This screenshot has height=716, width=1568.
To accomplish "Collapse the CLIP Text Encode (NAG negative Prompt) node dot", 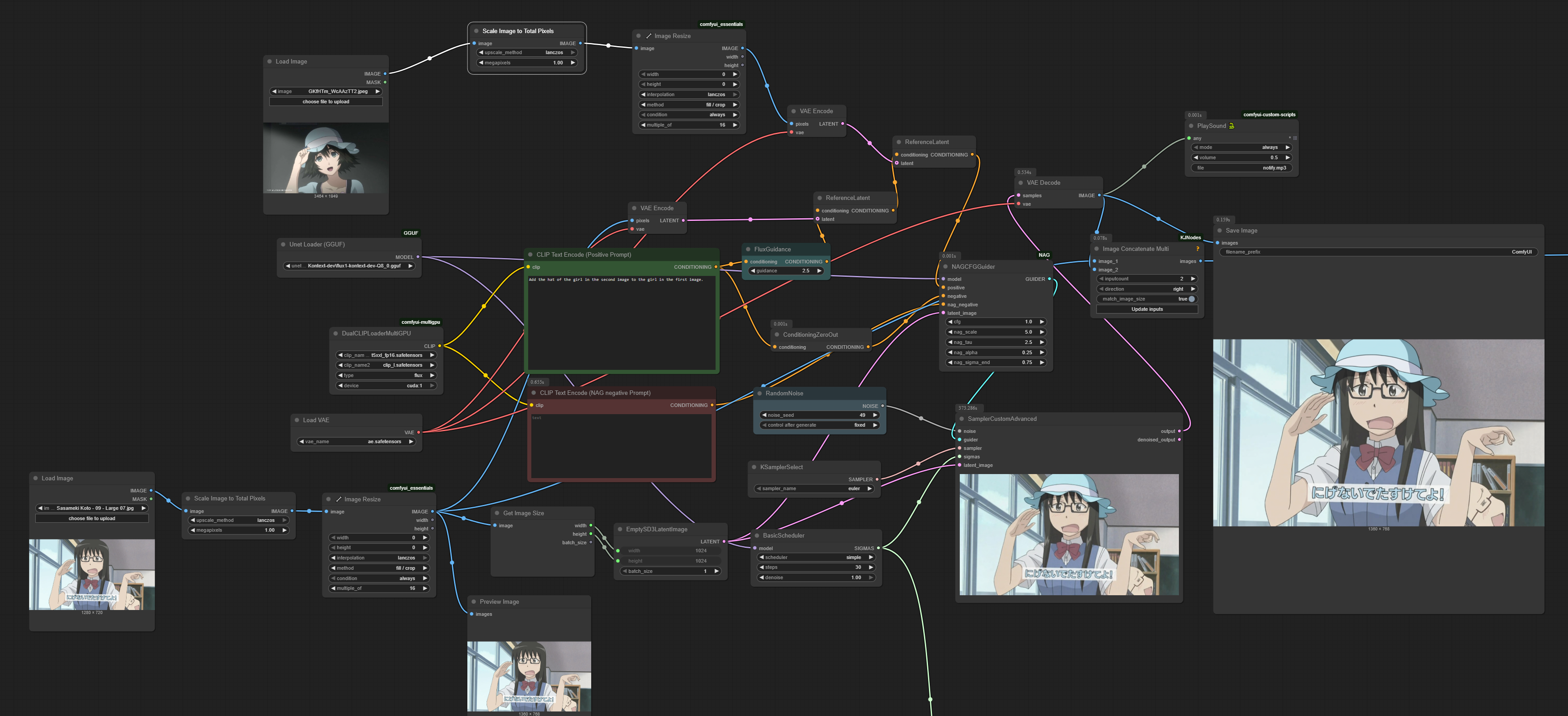I will click(534, 393).
